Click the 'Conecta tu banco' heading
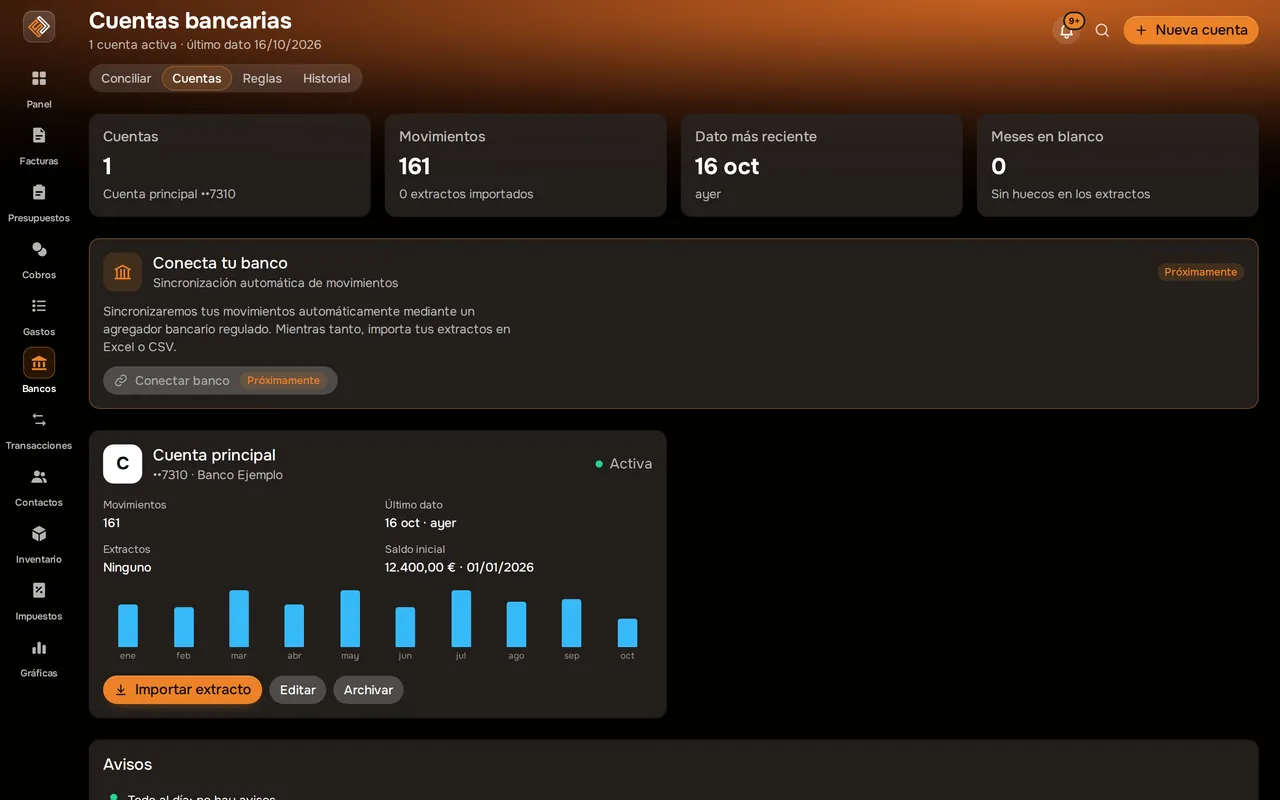Image resolution: width=1280 pixels, height=800 pixels. tap(220, 263)
